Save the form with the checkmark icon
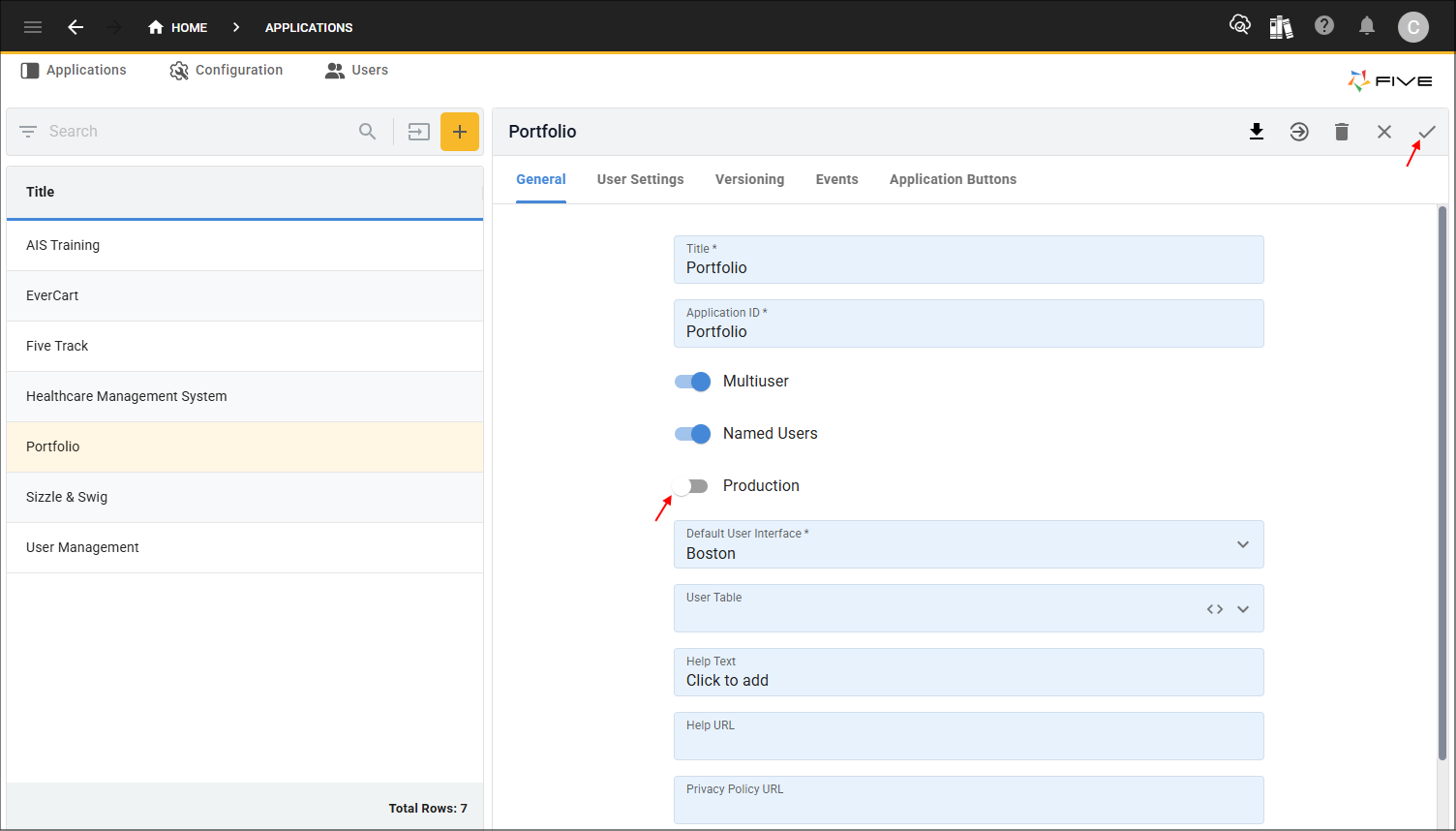Screen dimensions: 1456x831 (x=1427, y=132)
